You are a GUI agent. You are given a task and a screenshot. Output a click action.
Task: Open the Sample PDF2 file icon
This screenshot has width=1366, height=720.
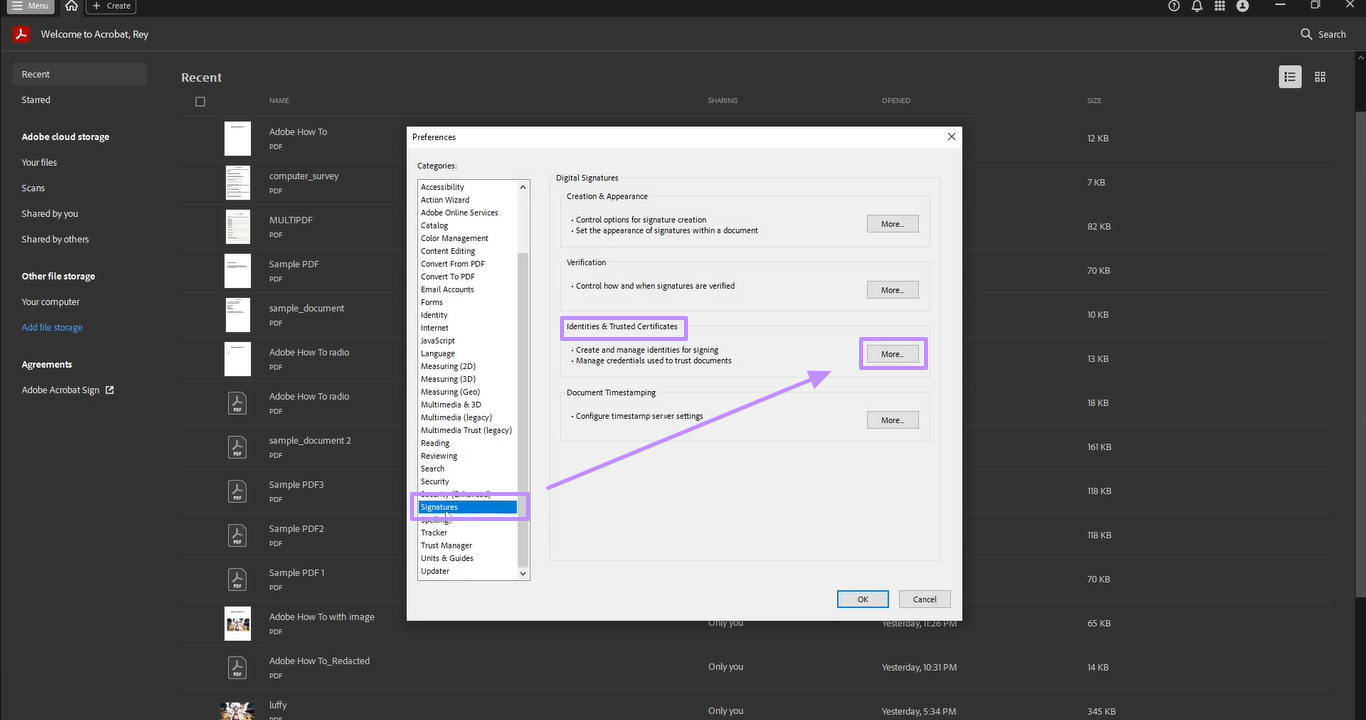[x=237, y=535]
